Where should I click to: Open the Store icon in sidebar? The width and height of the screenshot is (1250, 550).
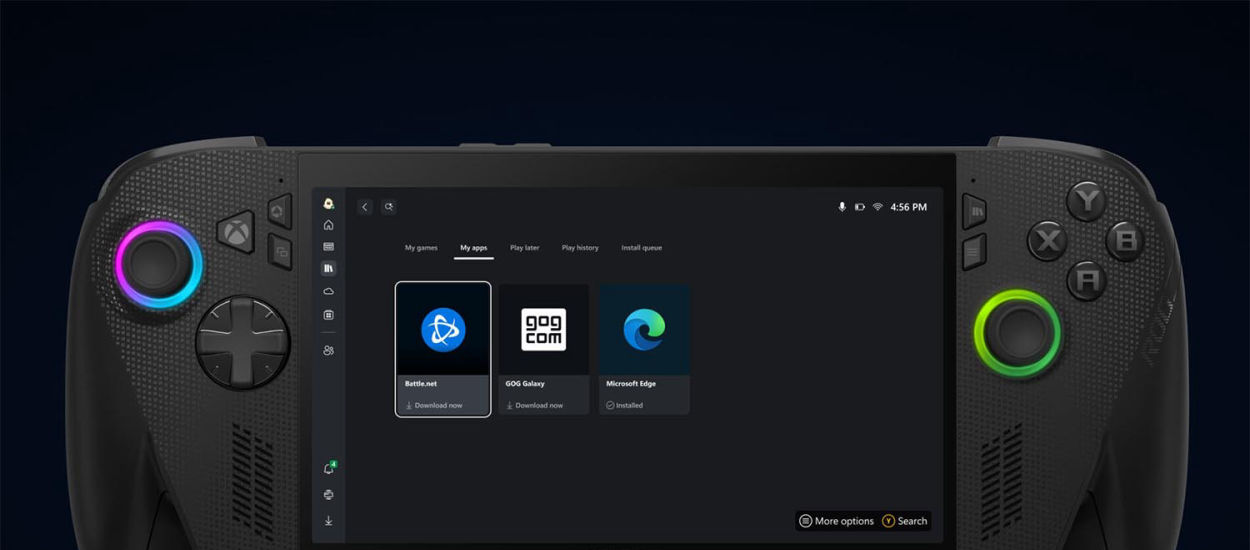click(328, 315)
